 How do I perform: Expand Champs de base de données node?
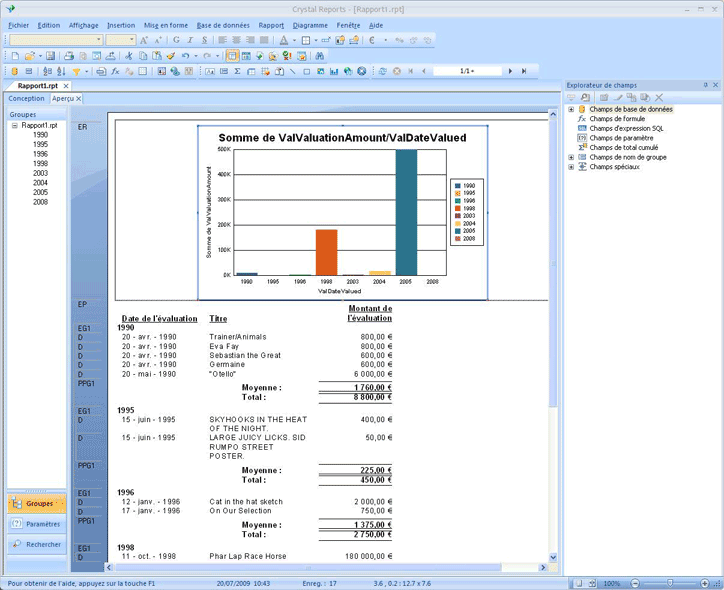[x=571, y=109]
